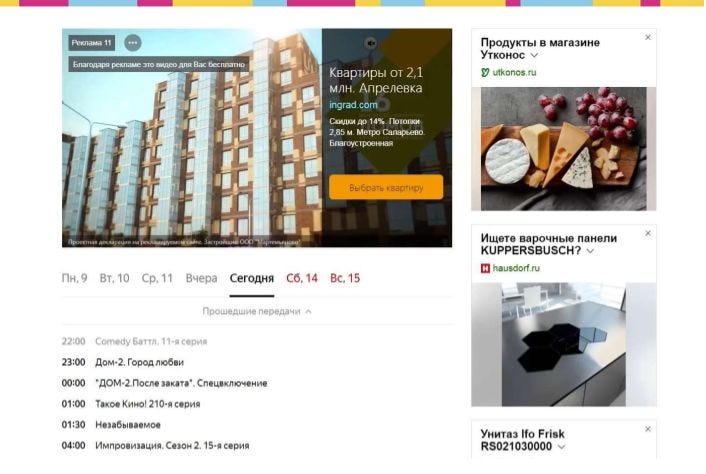Click the utkonos.ru leaf favicon
The height and width of the screenshot is (474, 706).
[485, 72]
